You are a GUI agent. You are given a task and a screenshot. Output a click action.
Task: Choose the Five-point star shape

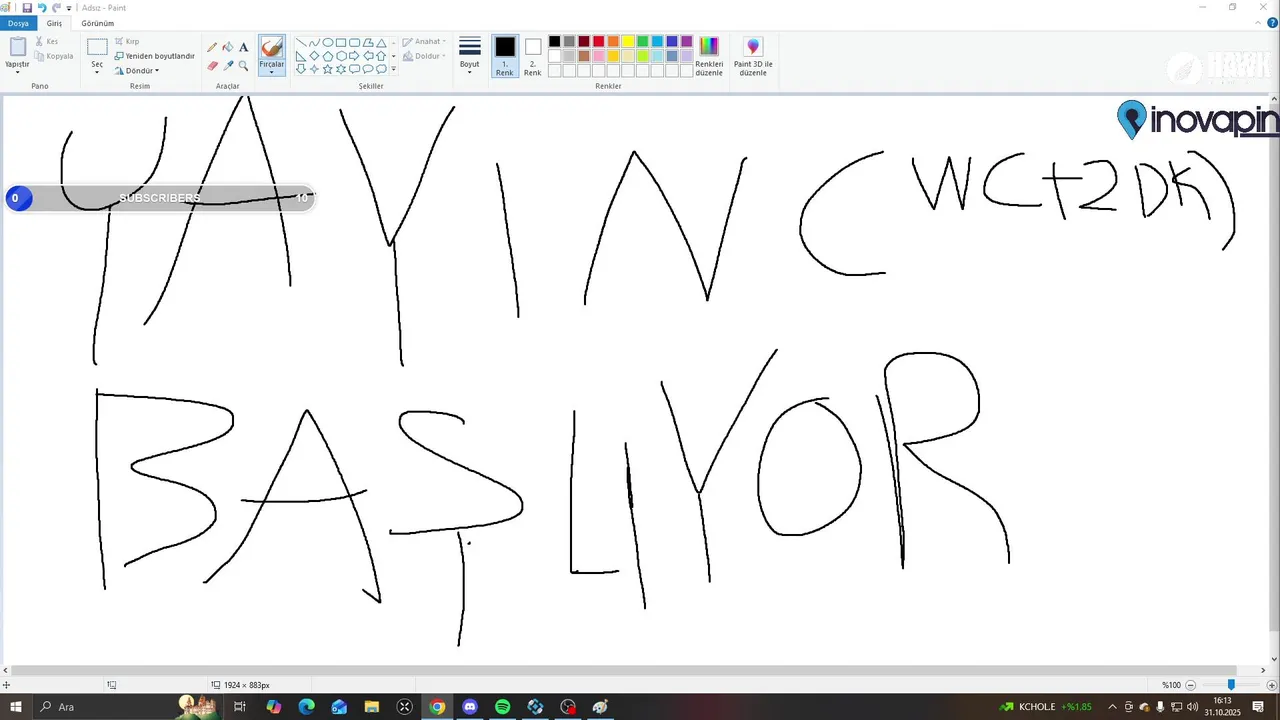point(328,69)
